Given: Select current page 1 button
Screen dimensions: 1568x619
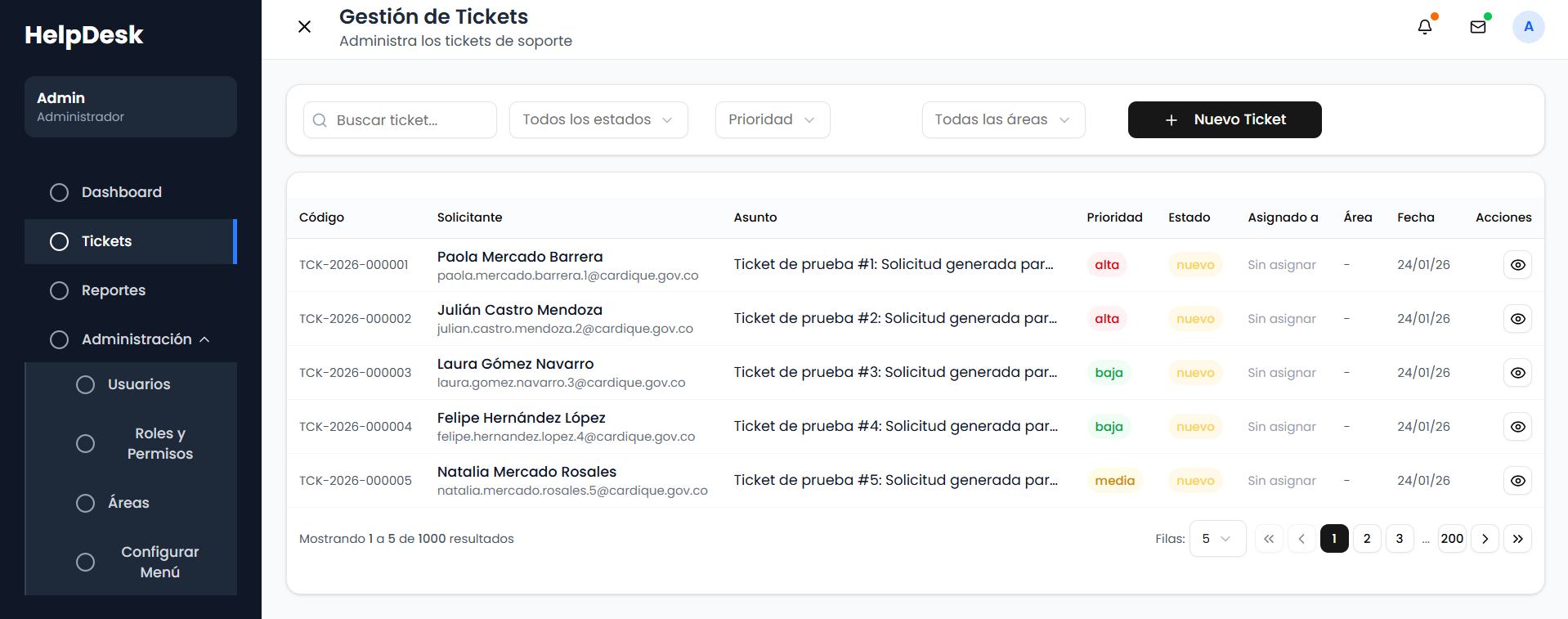Looking at the screenshot, I should pos(1334,539).
